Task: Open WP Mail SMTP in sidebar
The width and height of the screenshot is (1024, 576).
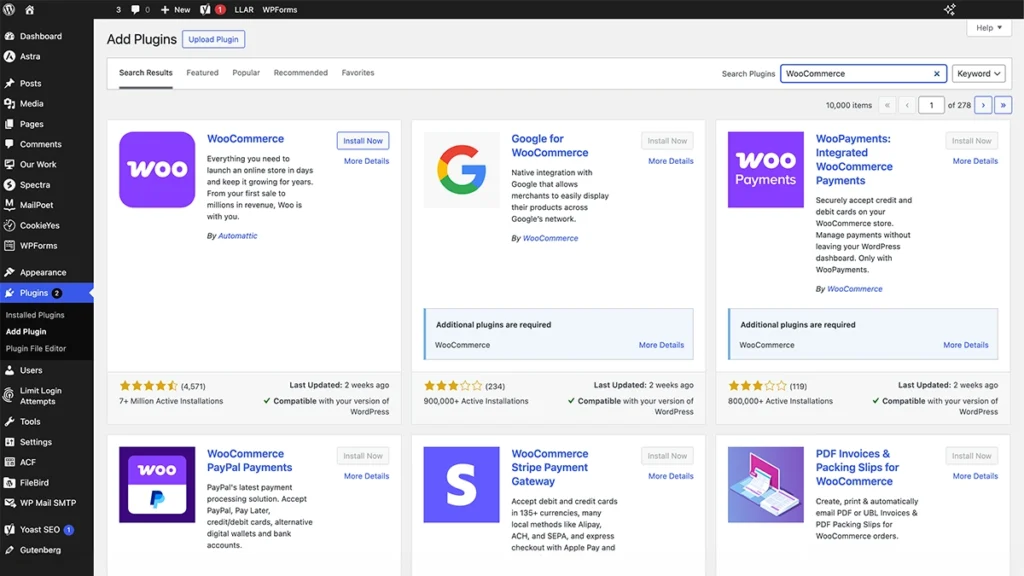Action: [x=46, y=503]
